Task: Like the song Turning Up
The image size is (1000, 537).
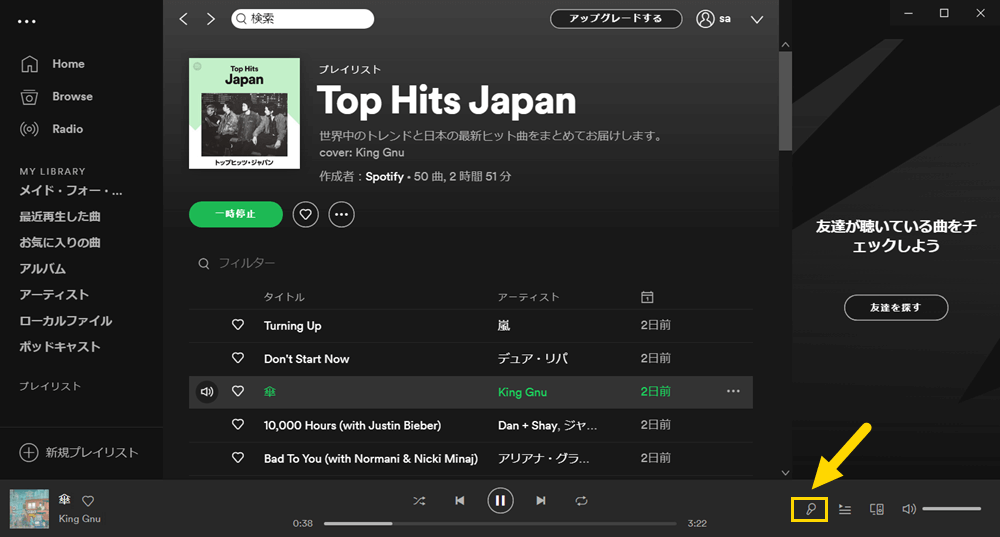Action: 238,325
